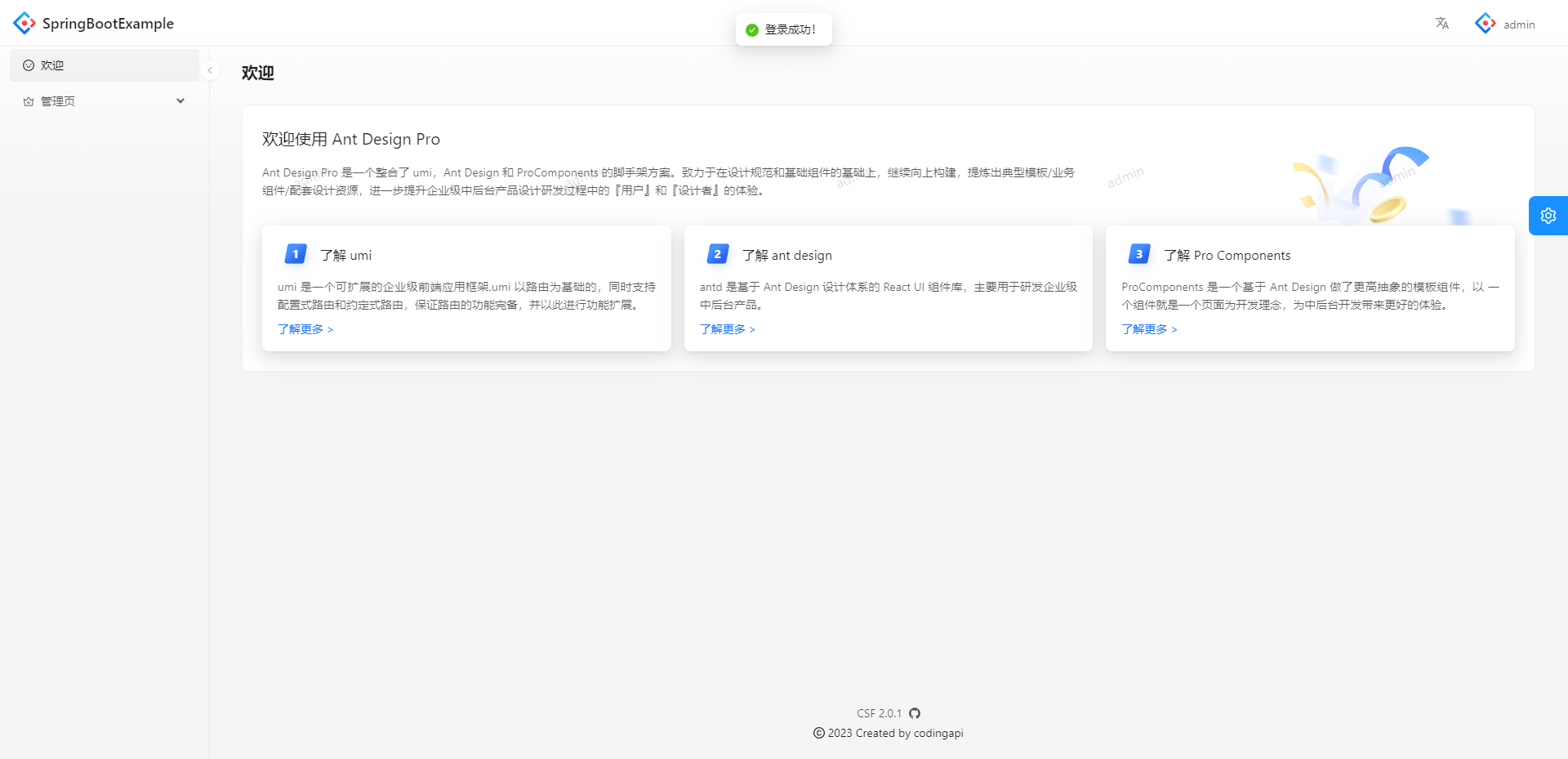Click the GitHub icon in footer
Screen dimensions: 1568x759
click(x=915, y=713)
